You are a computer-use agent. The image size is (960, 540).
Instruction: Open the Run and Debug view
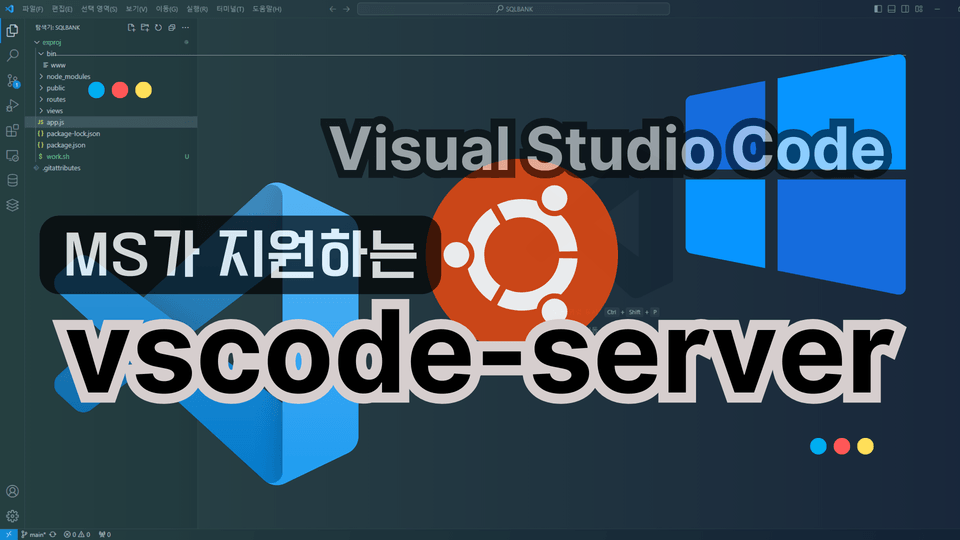click(12, 105)
